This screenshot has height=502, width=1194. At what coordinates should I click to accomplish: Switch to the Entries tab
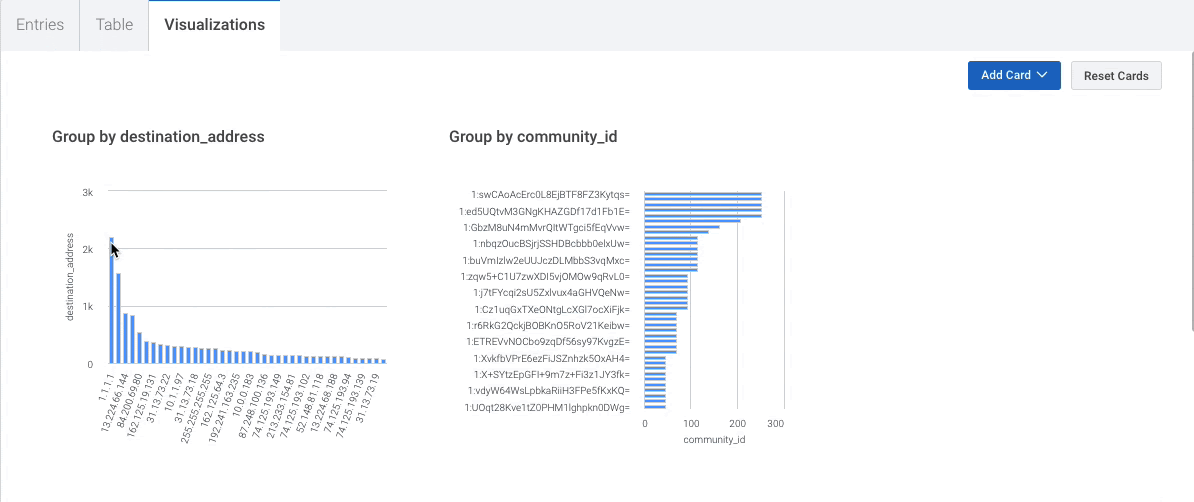coord(40,25)
